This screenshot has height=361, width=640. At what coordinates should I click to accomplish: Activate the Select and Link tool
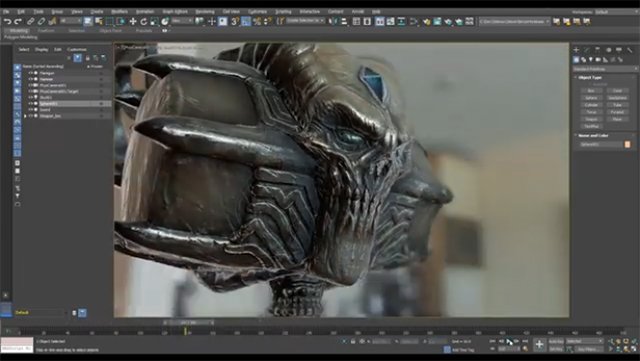31,21
